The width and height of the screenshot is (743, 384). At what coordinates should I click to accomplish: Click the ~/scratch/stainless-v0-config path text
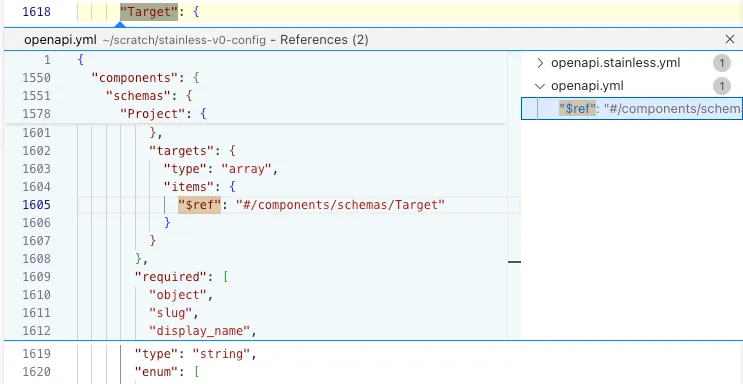(184, 40)
